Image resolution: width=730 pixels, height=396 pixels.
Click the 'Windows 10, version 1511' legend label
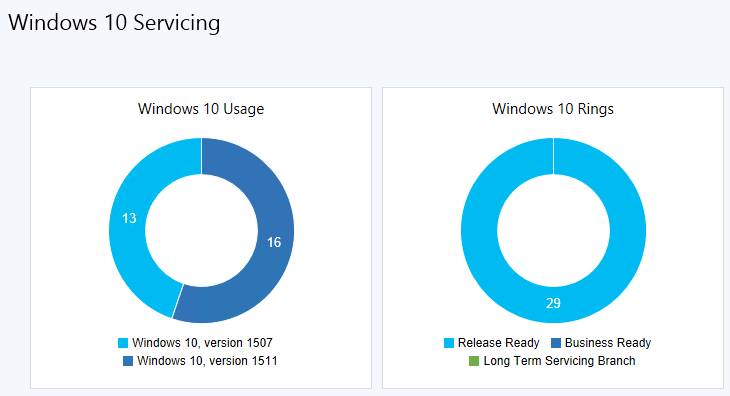(x=207, y=361)
